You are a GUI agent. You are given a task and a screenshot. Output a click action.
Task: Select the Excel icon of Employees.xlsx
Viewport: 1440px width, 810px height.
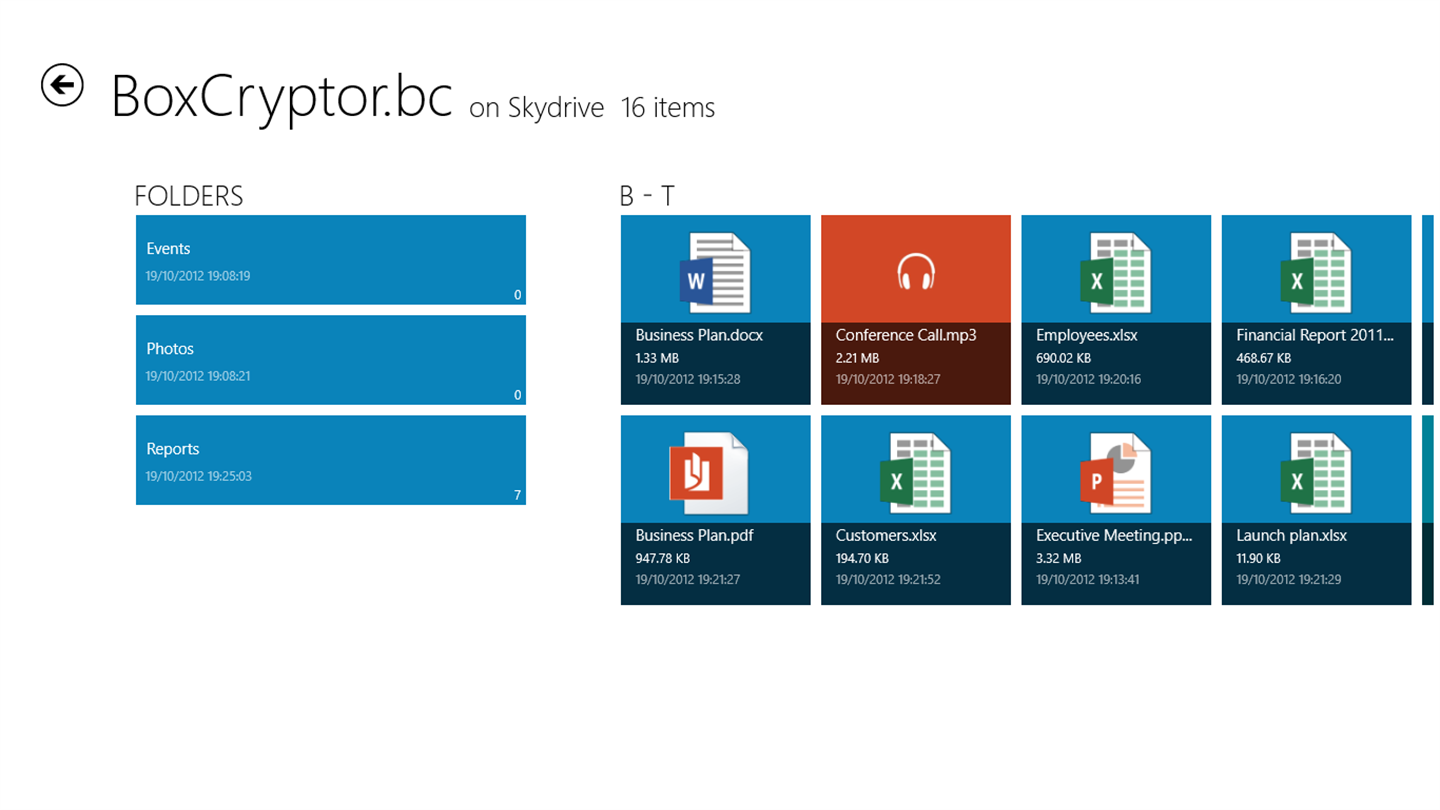tap(1115, 273)
